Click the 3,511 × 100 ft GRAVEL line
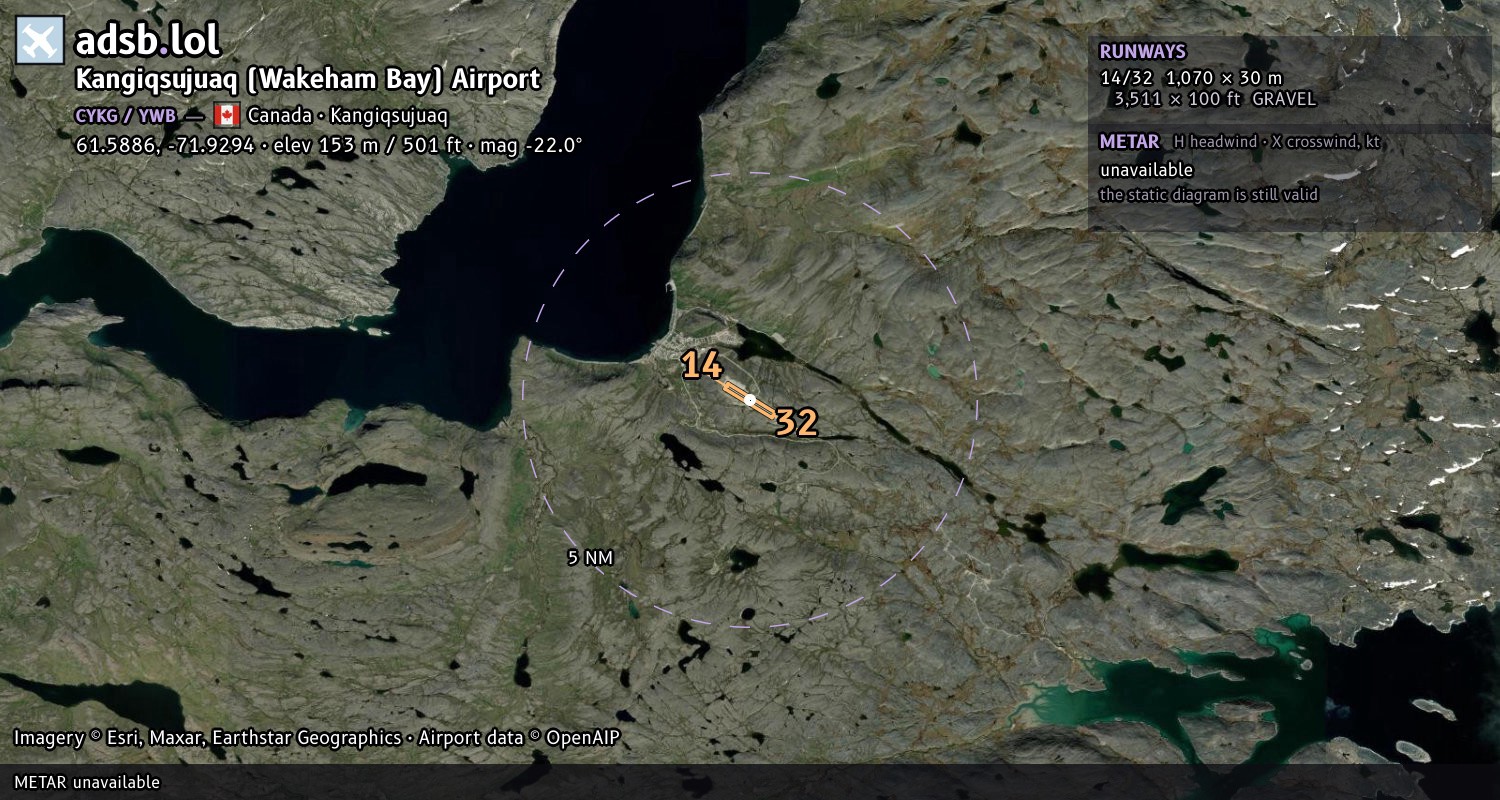The image size is (1500, 800). point(1215,99)
